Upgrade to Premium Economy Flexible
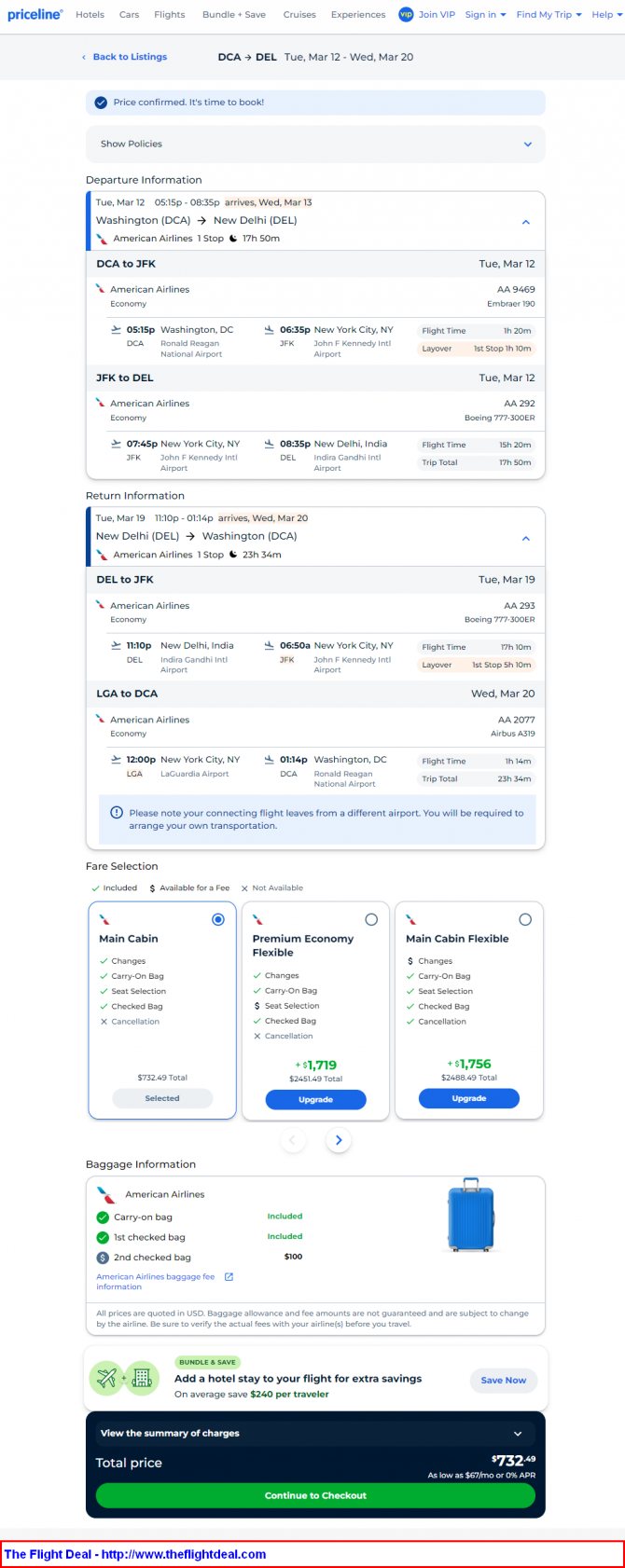Image resolution: width=625 pixels, height=1568 pixels. (x=315, y=1100)
